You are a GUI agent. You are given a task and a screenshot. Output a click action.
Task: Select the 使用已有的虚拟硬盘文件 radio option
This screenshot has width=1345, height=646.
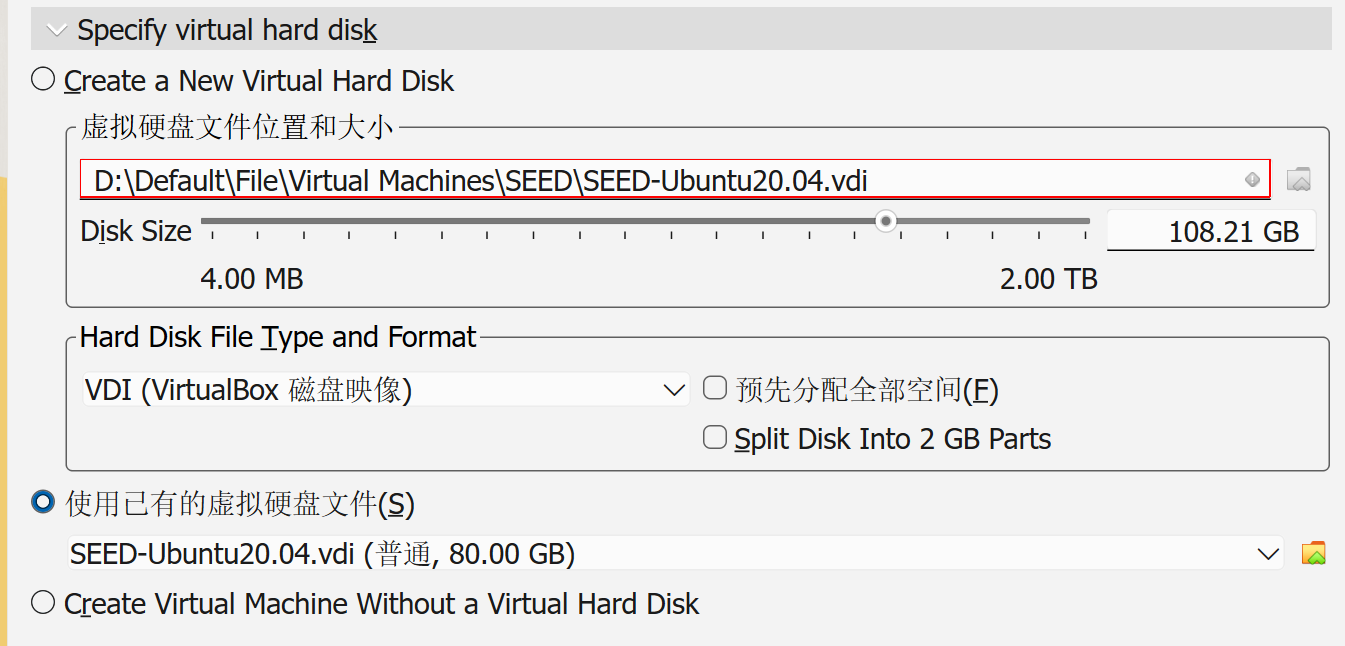pyautogui.click(x=43, y=503)
